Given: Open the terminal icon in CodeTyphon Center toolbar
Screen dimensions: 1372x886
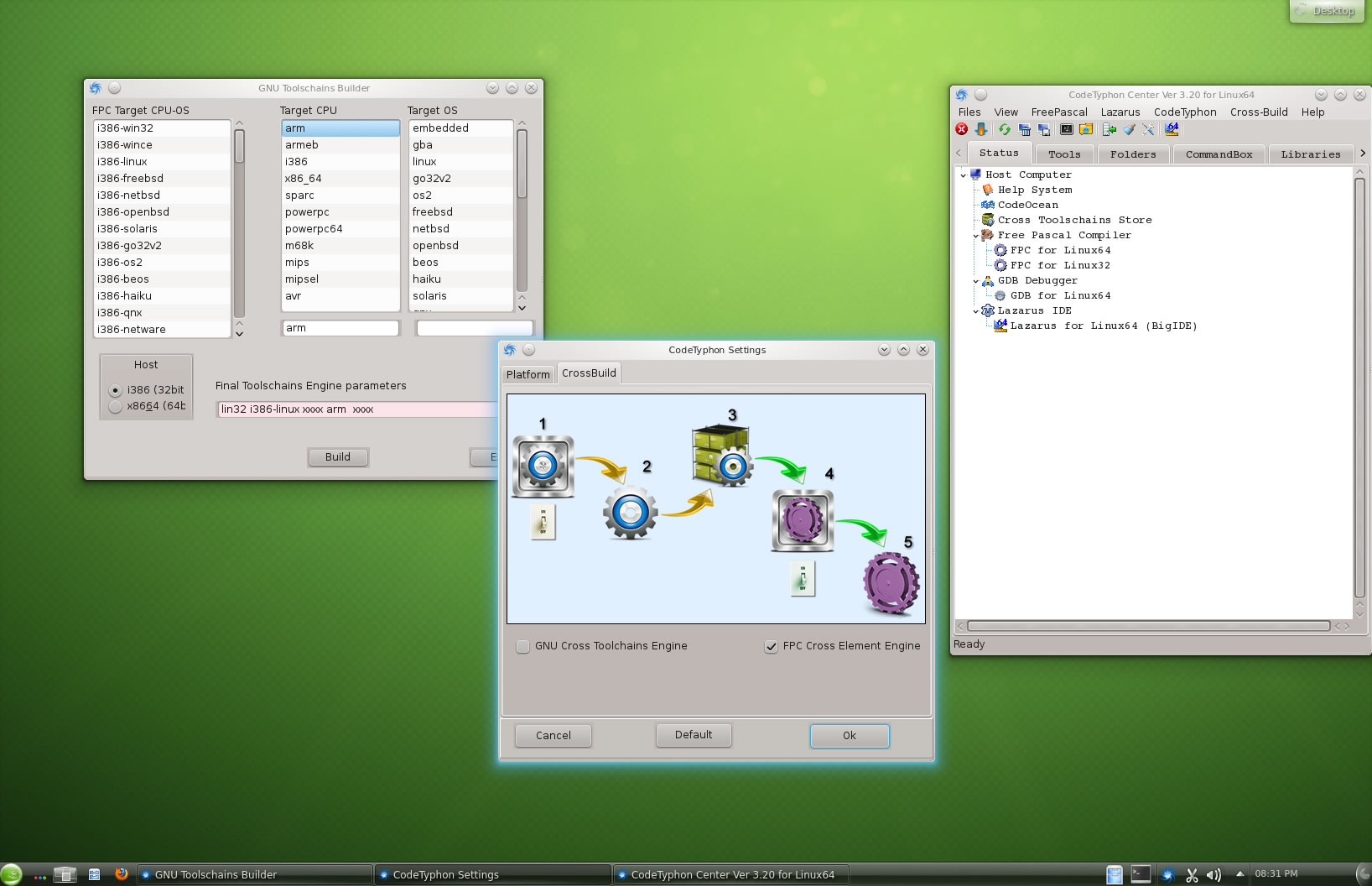Looking at the screenshot, I should coord(1067,129).
